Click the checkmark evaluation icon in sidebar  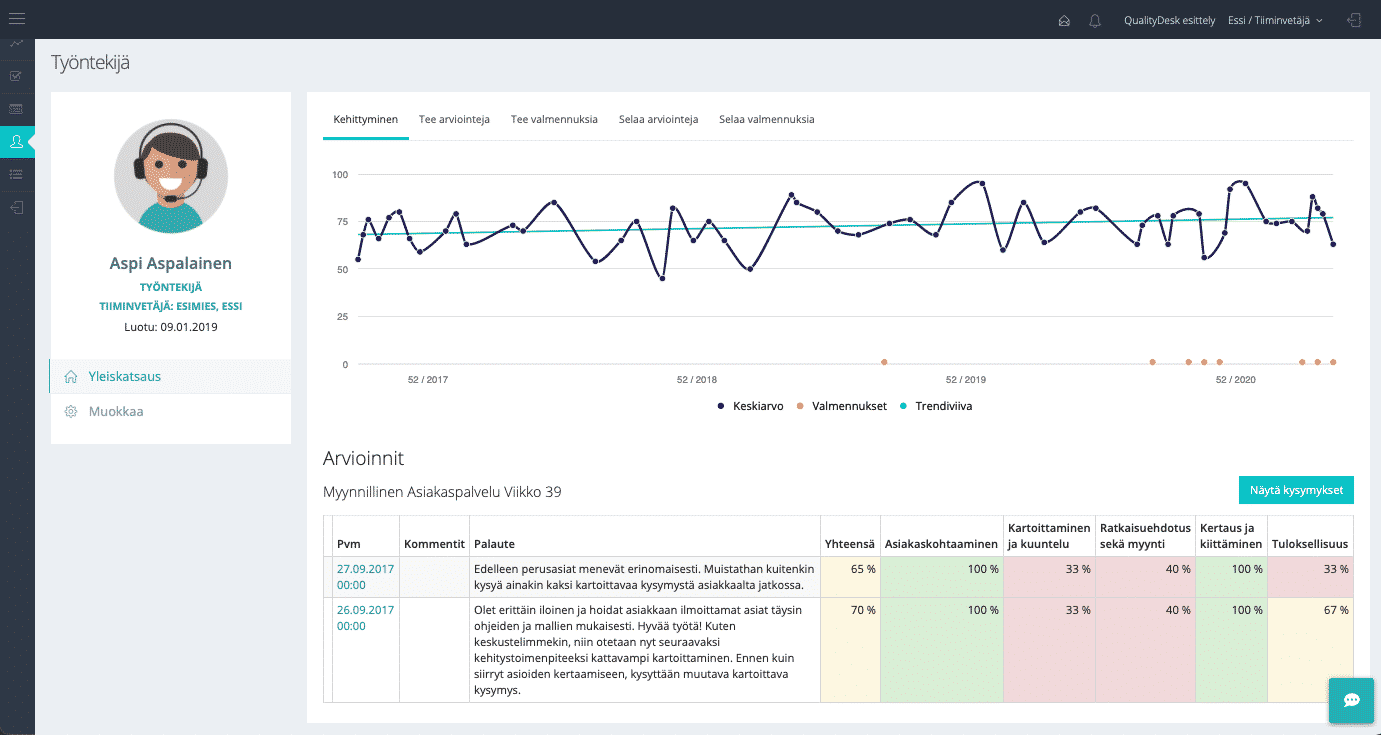[x=16, y=76]
